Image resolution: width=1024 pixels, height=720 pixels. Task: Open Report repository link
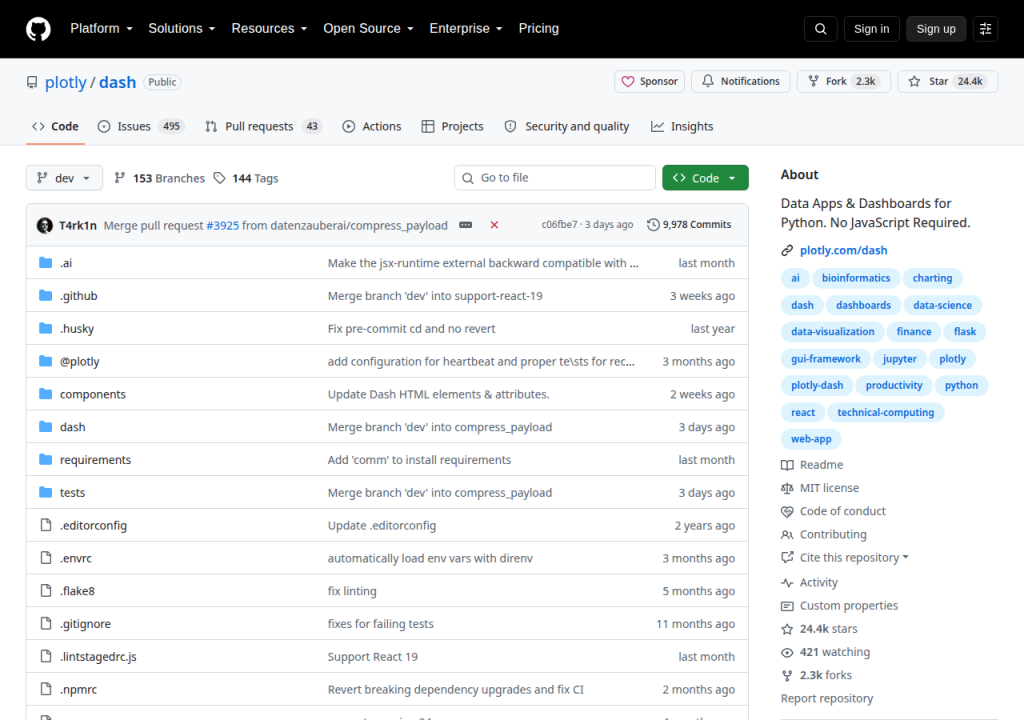click(x=827, y=698)
